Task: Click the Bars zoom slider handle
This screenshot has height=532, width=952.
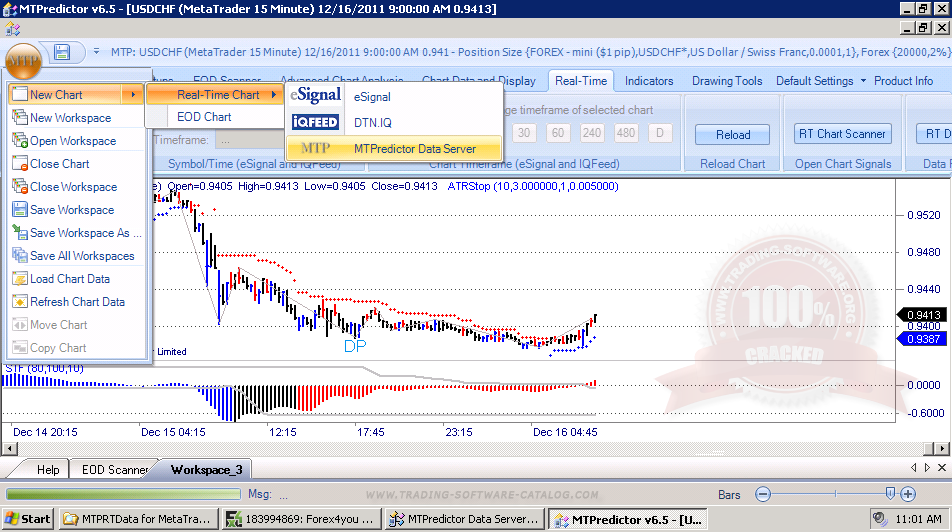Action: pyautogui.click(x=890, y=494)
